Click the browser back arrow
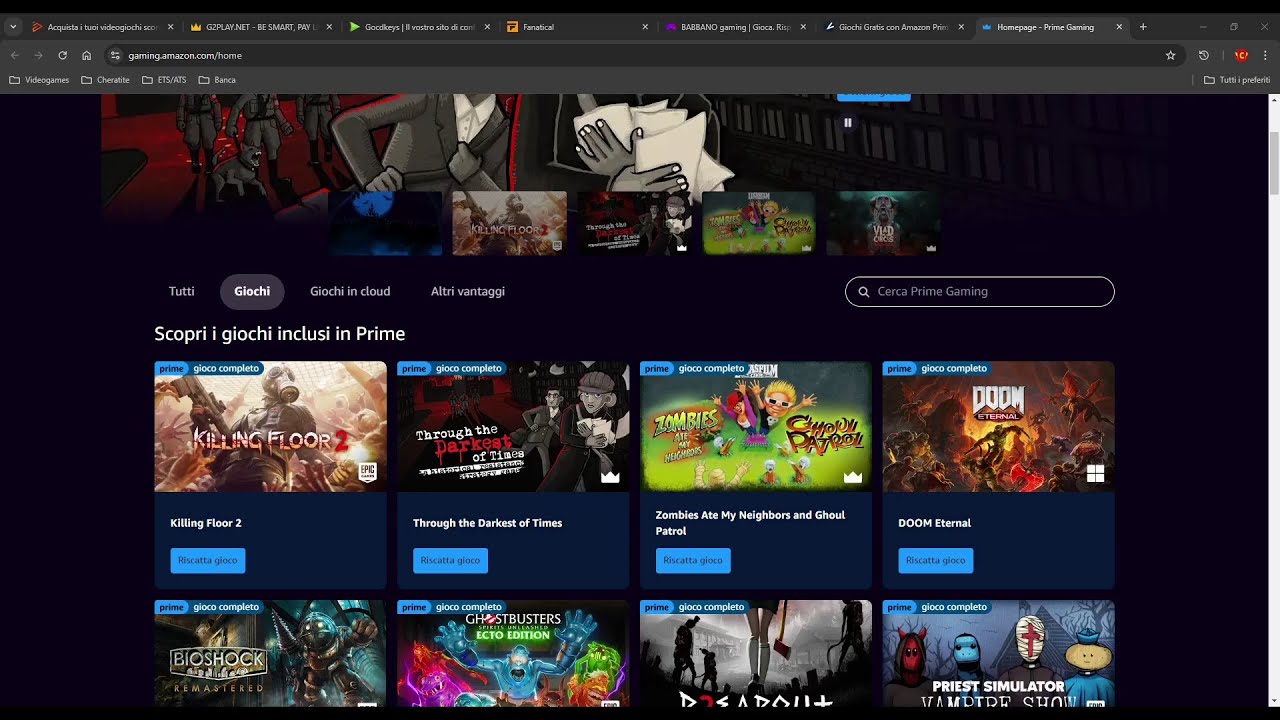The image size is (1280, 720). pyautogui.click(x=14, y=55)
